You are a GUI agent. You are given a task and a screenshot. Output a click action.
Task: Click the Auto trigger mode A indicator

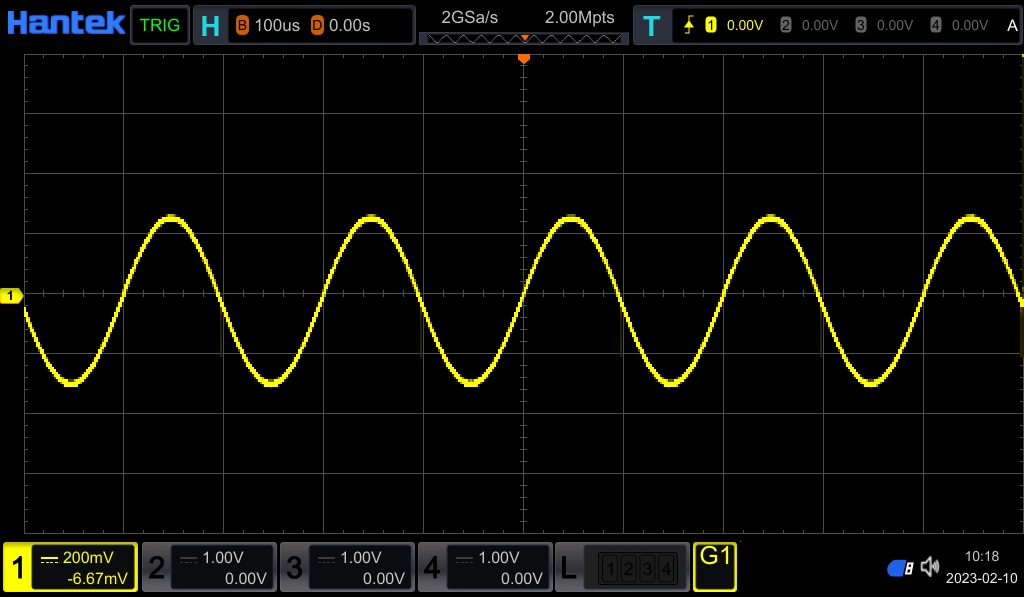(1012, 24)
